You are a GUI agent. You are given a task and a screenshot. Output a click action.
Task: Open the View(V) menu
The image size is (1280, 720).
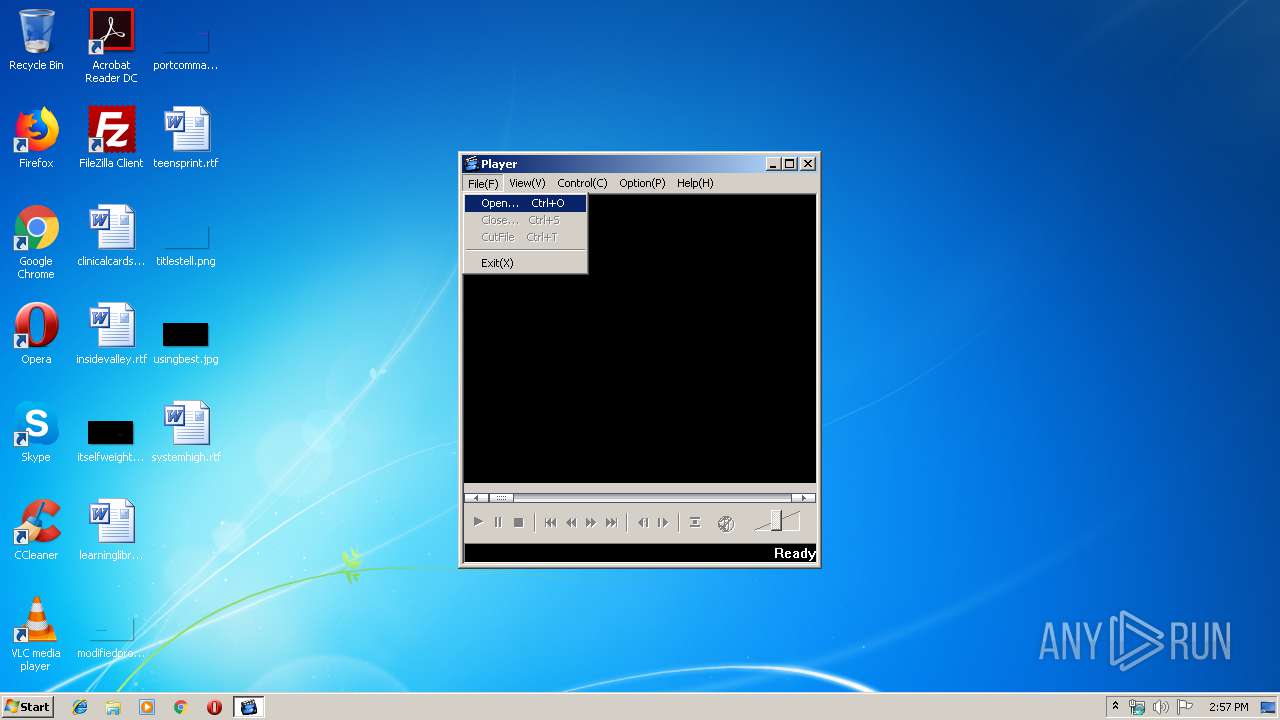[x=527, y=183]
